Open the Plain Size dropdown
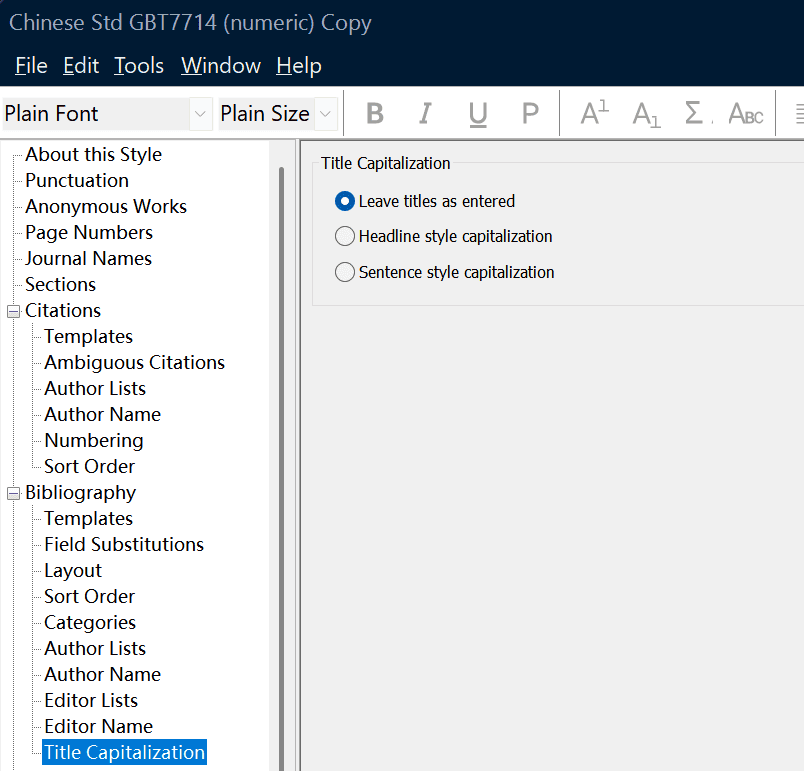 (326, 114)
